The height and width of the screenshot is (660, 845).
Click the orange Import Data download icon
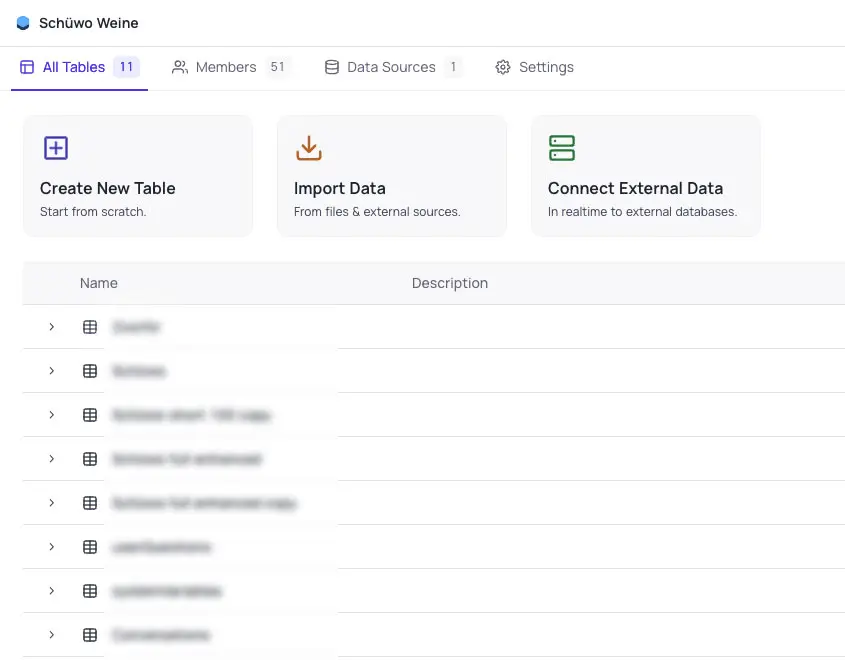[309, 148]
